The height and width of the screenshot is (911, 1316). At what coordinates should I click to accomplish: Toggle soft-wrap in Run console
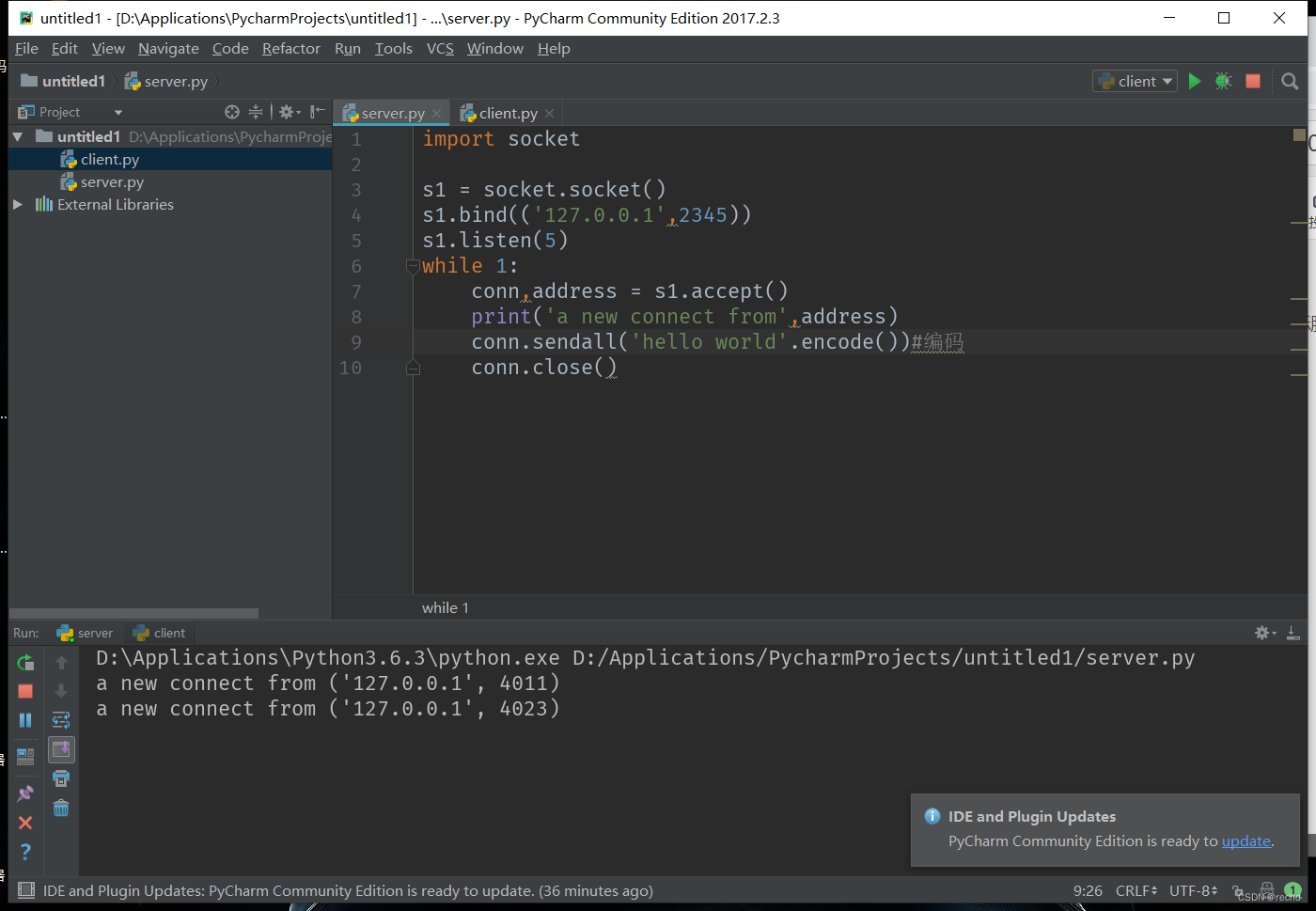pyautogui.click(x=61, y=720)
